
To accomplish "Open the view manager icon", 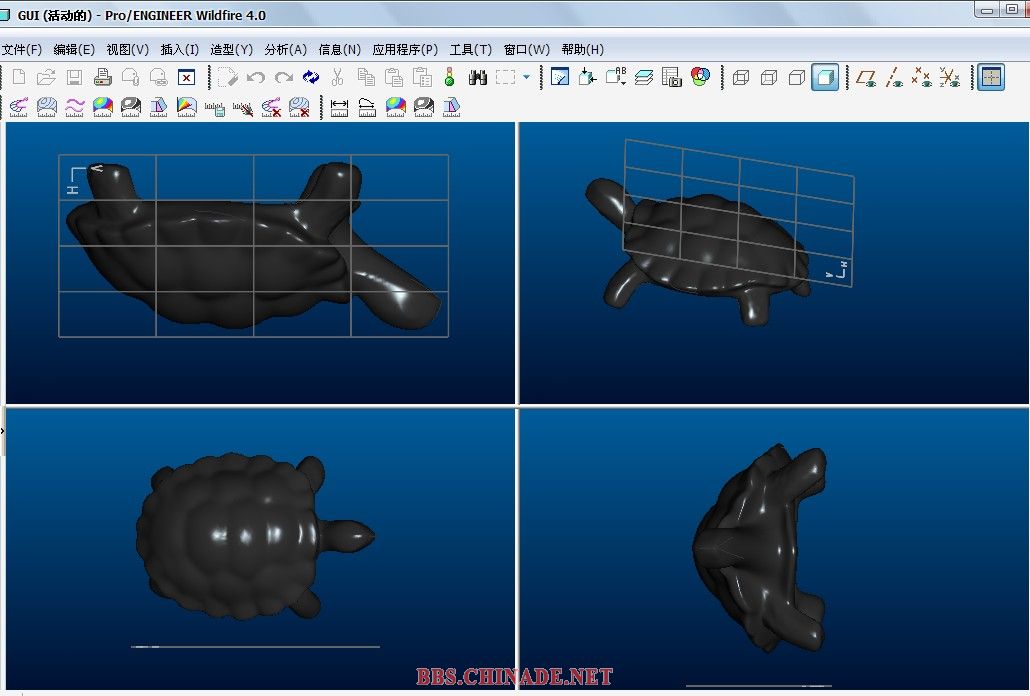I will pos(671,77).
